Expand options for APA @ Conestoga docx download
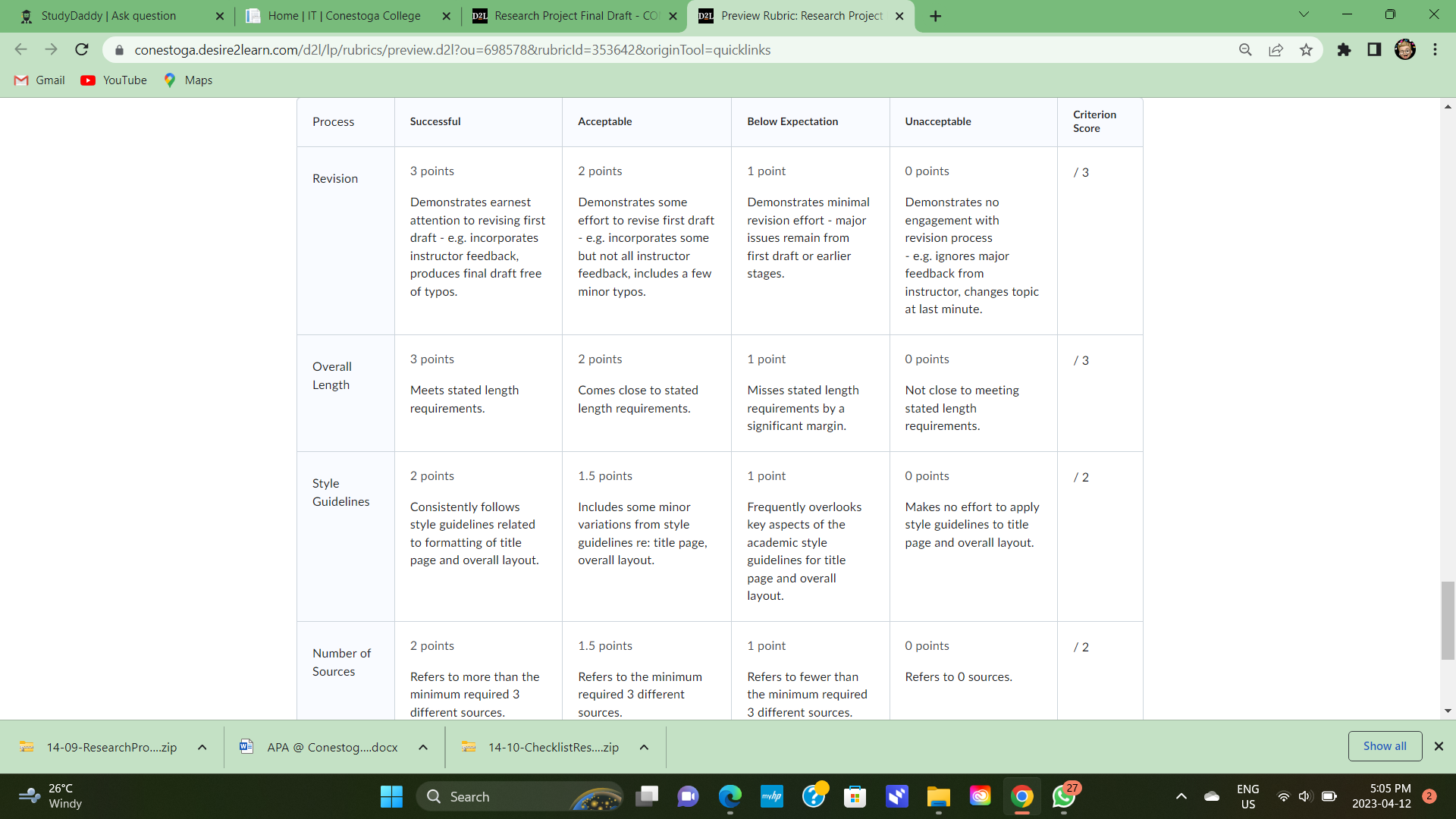The image size is (1456, 819). tap(423, 748)
